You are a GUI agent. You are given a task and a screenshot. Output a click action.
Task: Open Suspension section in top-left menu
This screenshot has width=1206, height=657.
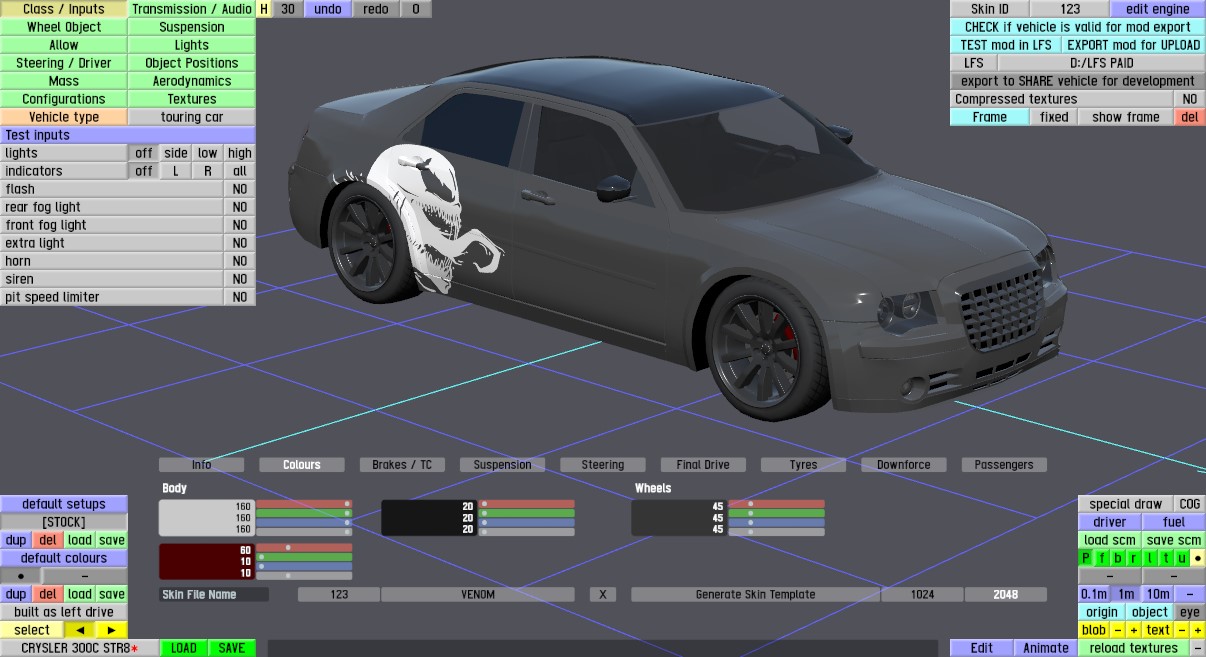point(192,27)
